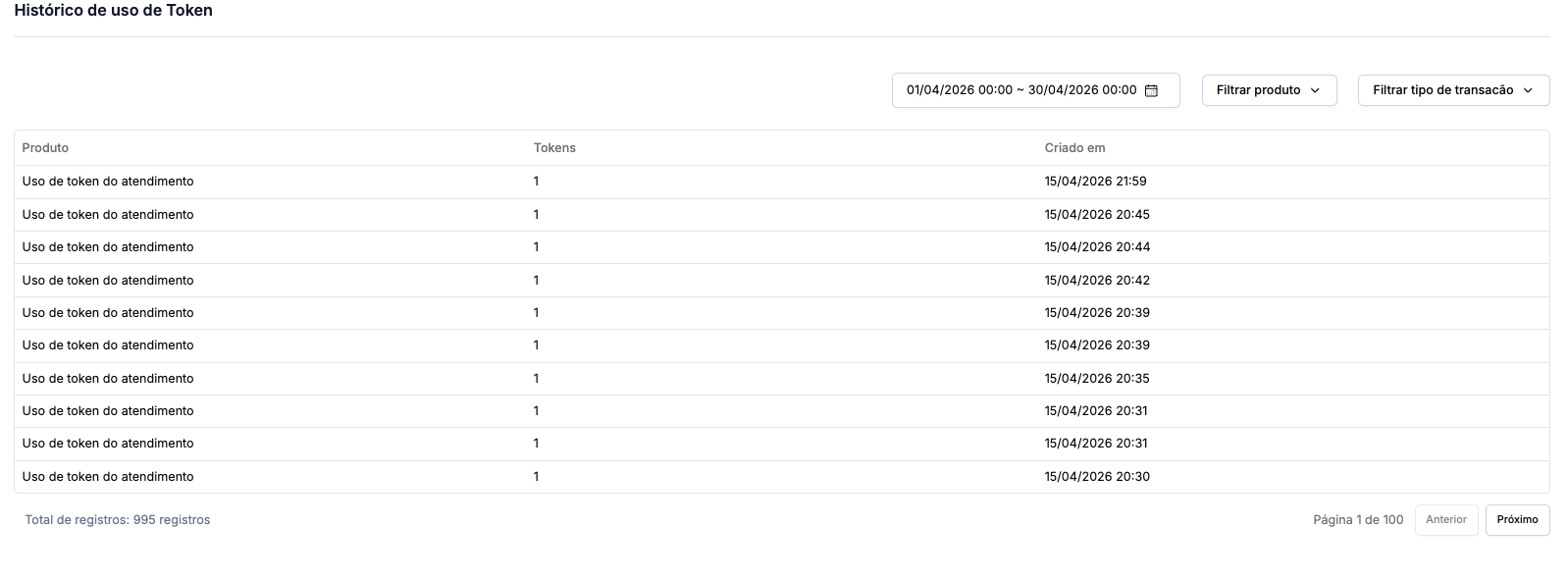Expand the Filtrar tipo de transação dropdown

tap(1453, 90)
